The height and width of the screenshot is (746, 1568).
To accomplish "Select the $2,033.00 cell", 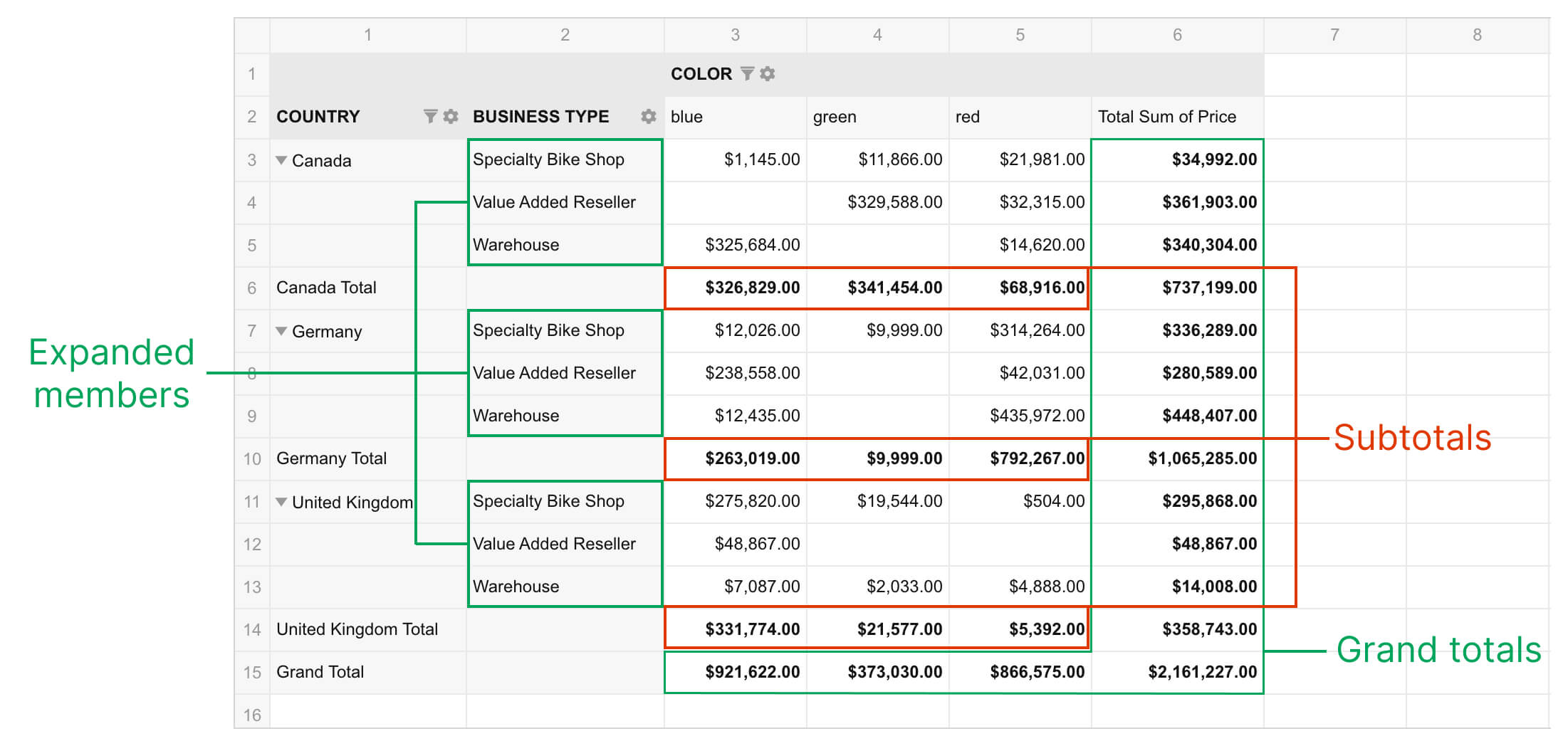I will point(877,587).
